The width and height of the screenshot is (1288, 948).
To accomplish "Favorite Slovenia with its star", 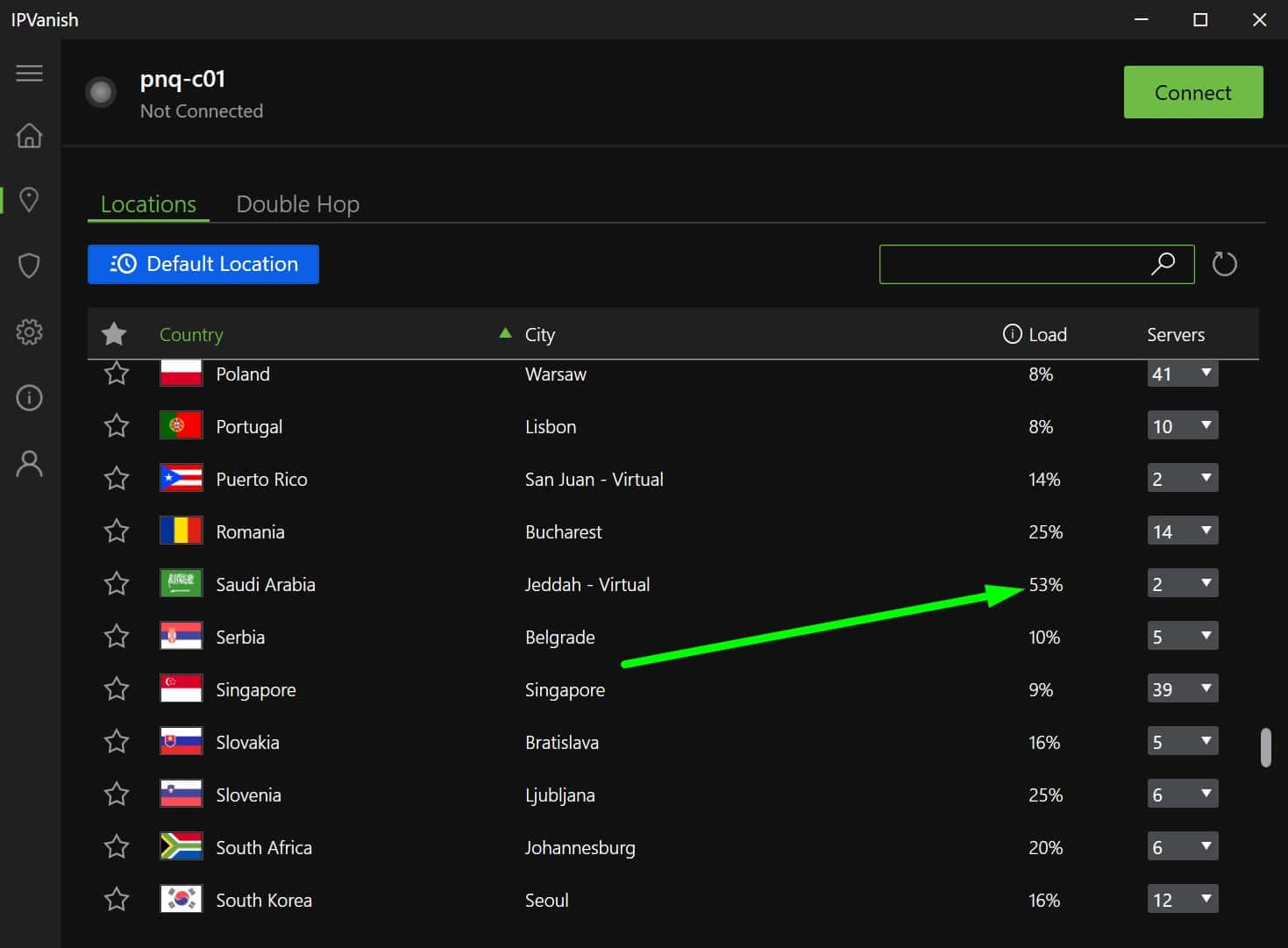I will click(x=117, y=795).
